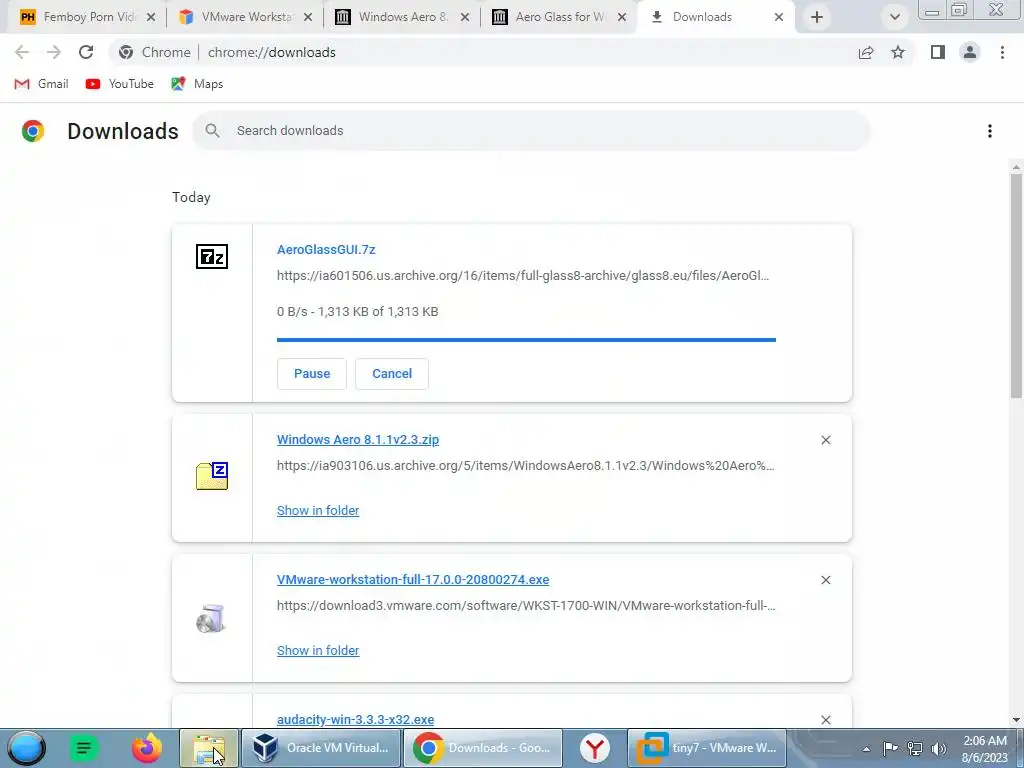The height and width of the screenshot is (768, 1024).
Task: Switch to Oracle VM VirtualBox window
Action: coord(321,748)
